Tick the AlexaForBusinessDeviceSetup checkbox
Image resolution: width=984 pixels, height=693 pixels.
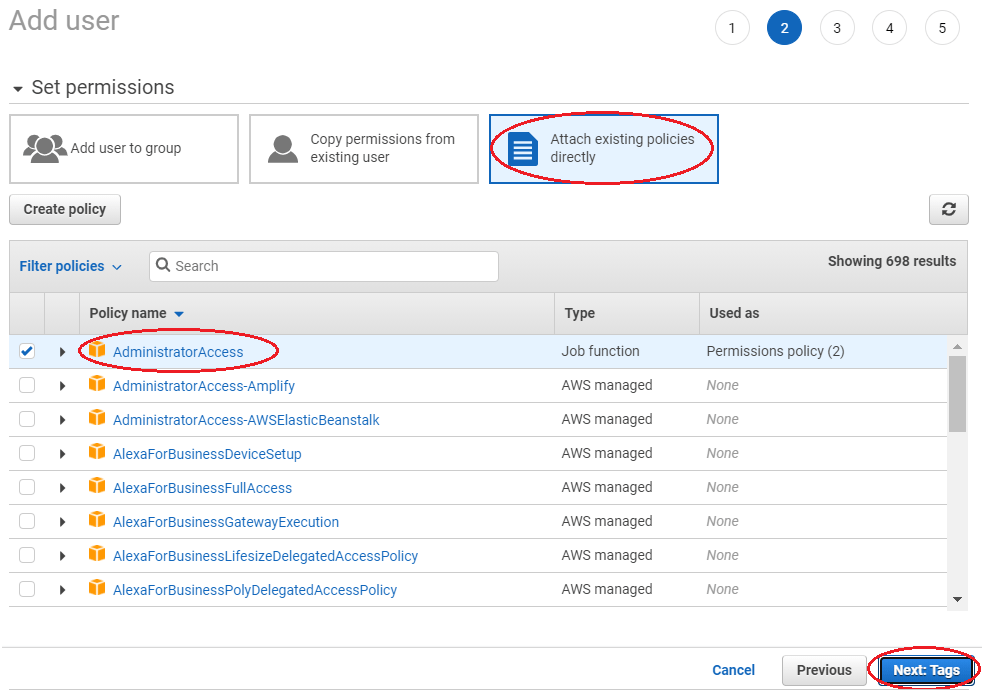(x=27, y=453)
